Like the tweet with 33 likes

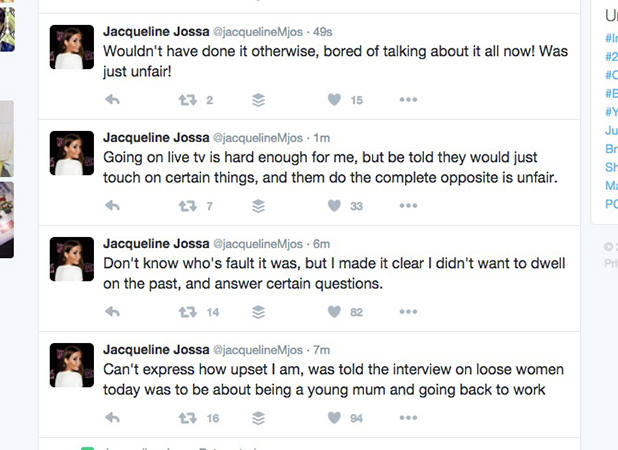tap(334, 206)
